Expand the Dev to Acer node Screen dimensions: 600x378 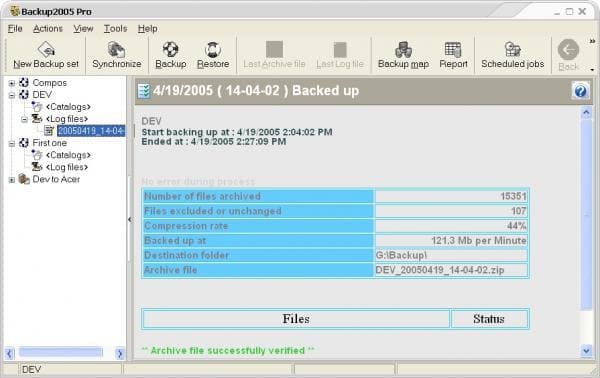12,180
